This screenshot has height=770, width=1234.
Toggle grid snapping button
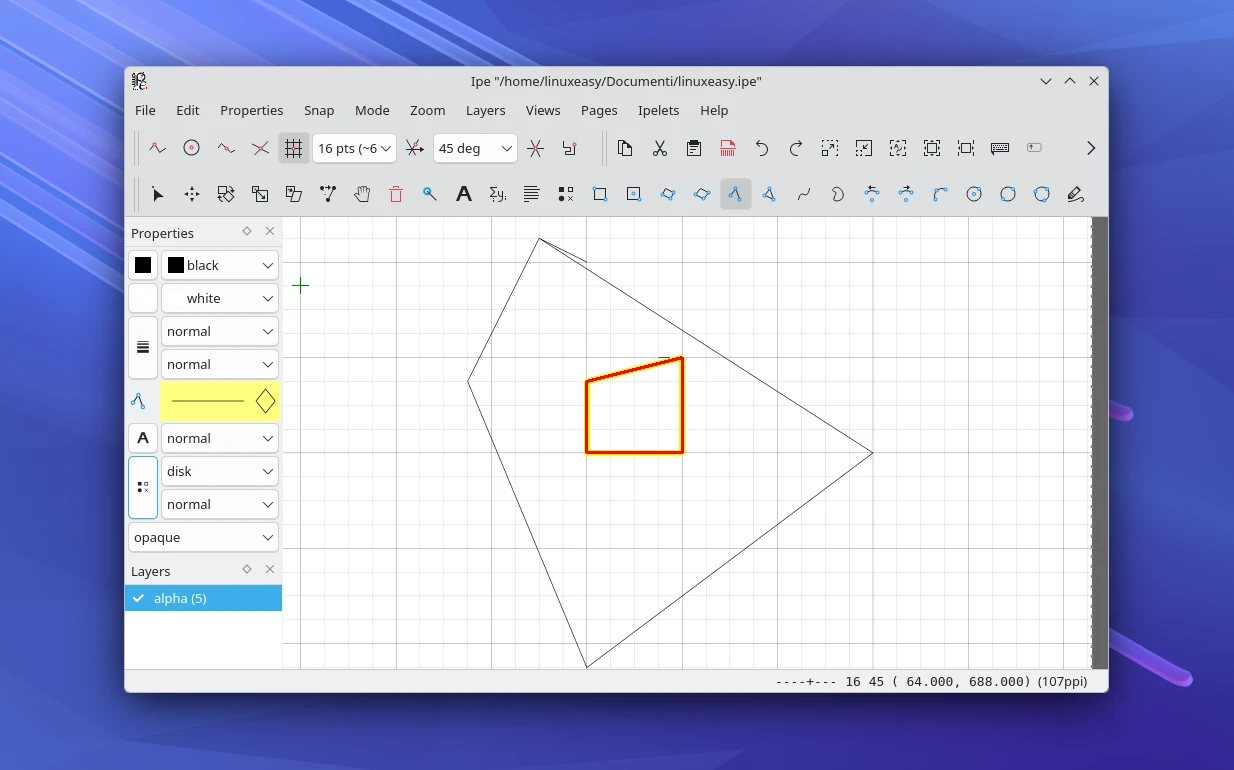point(293,148)
